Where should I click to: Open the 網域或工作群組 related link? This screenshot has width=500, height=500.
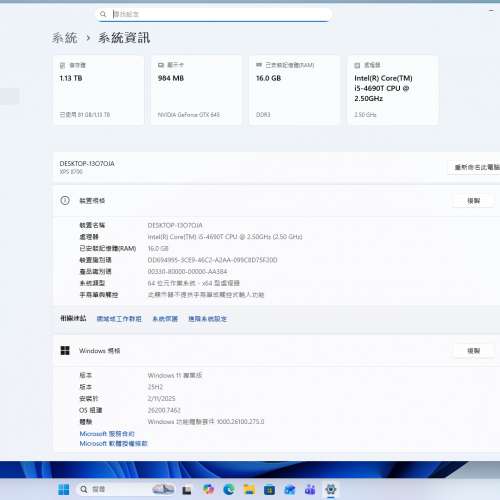tap(119, 319)
